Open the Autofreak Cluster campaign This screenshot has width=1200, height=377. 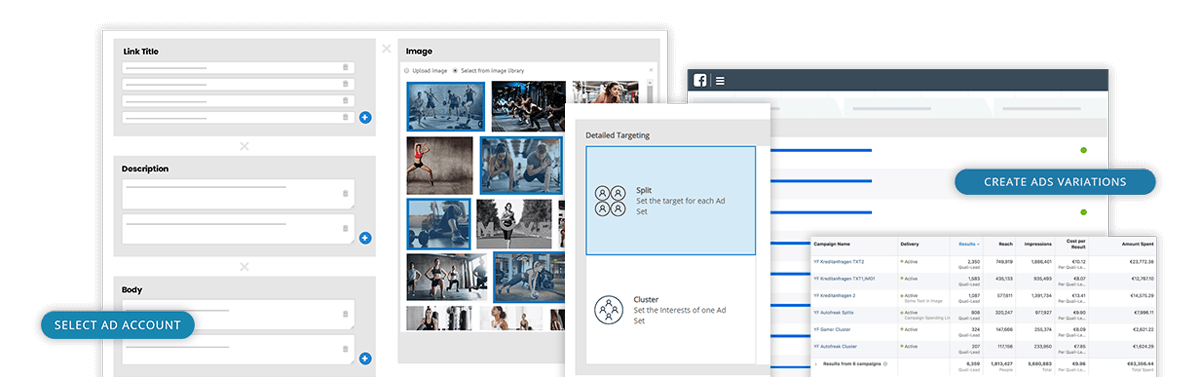tap(835, 348)
